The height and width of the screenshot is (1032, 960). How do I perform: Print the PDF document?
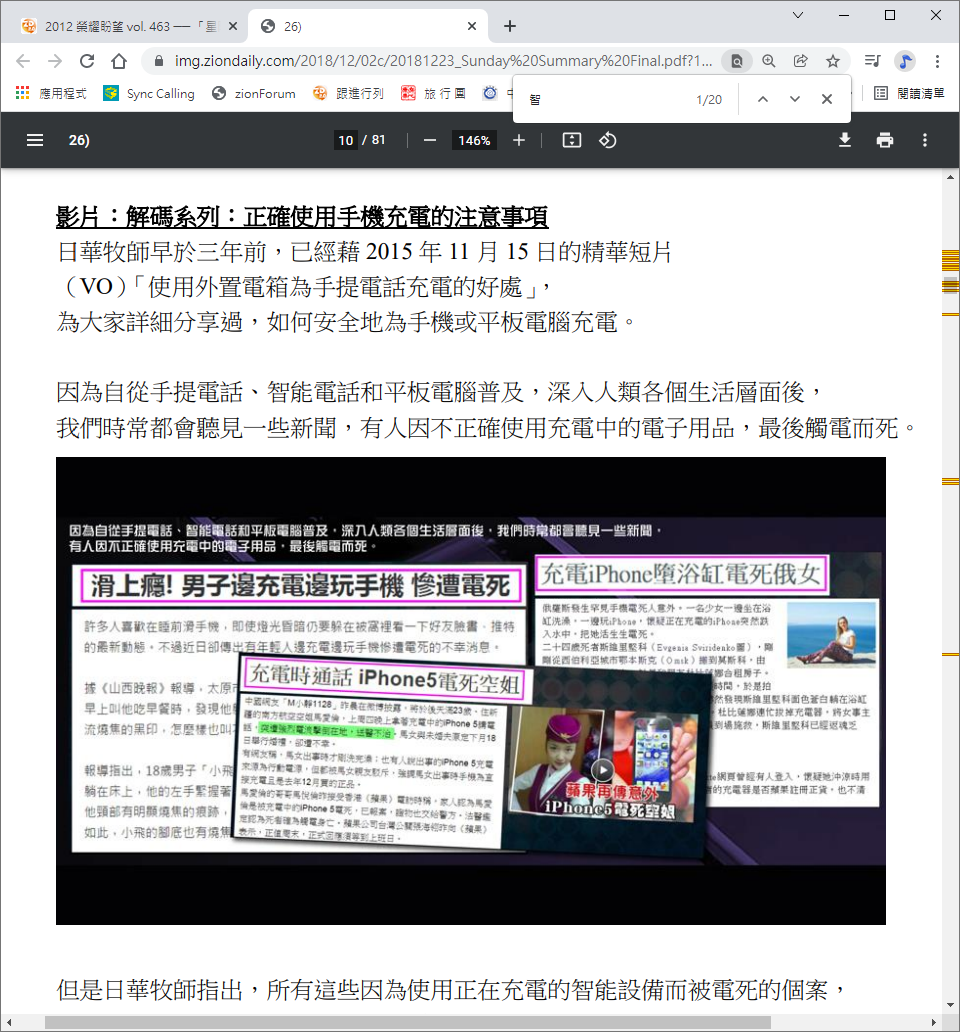coord(885,140)
